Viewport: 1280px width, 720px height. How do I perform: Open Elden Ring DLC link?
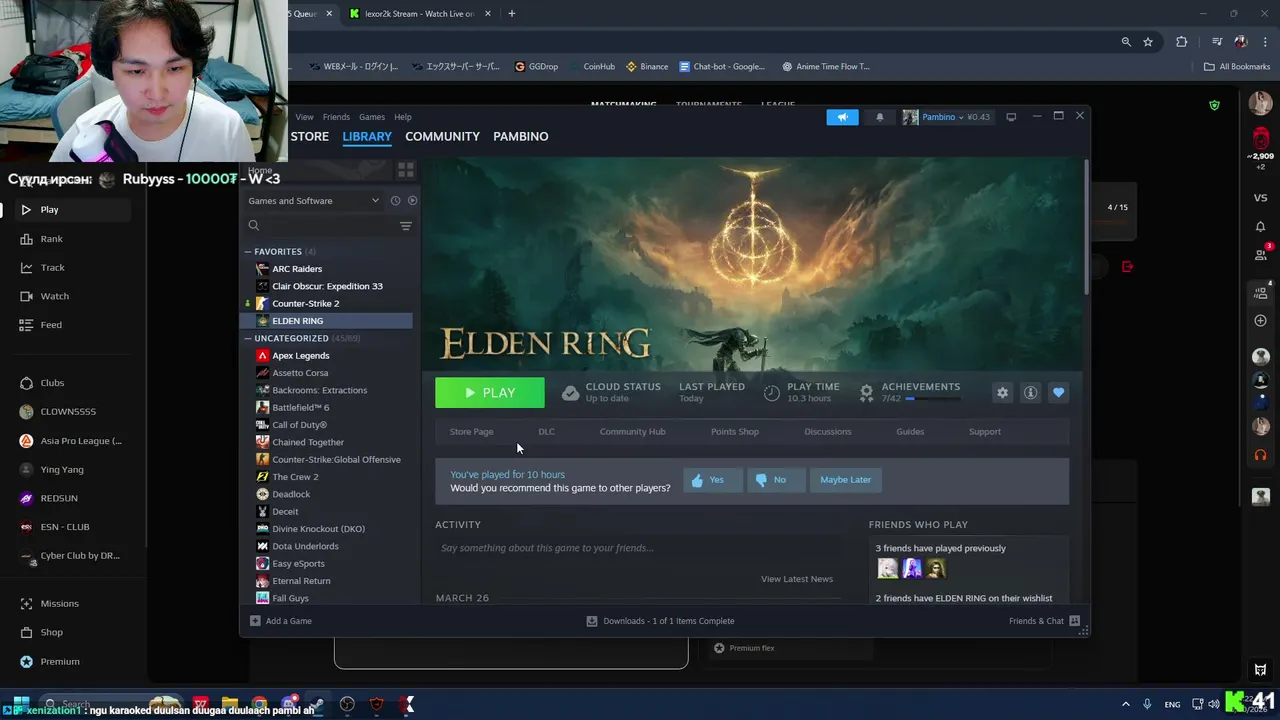pos(546,432)
